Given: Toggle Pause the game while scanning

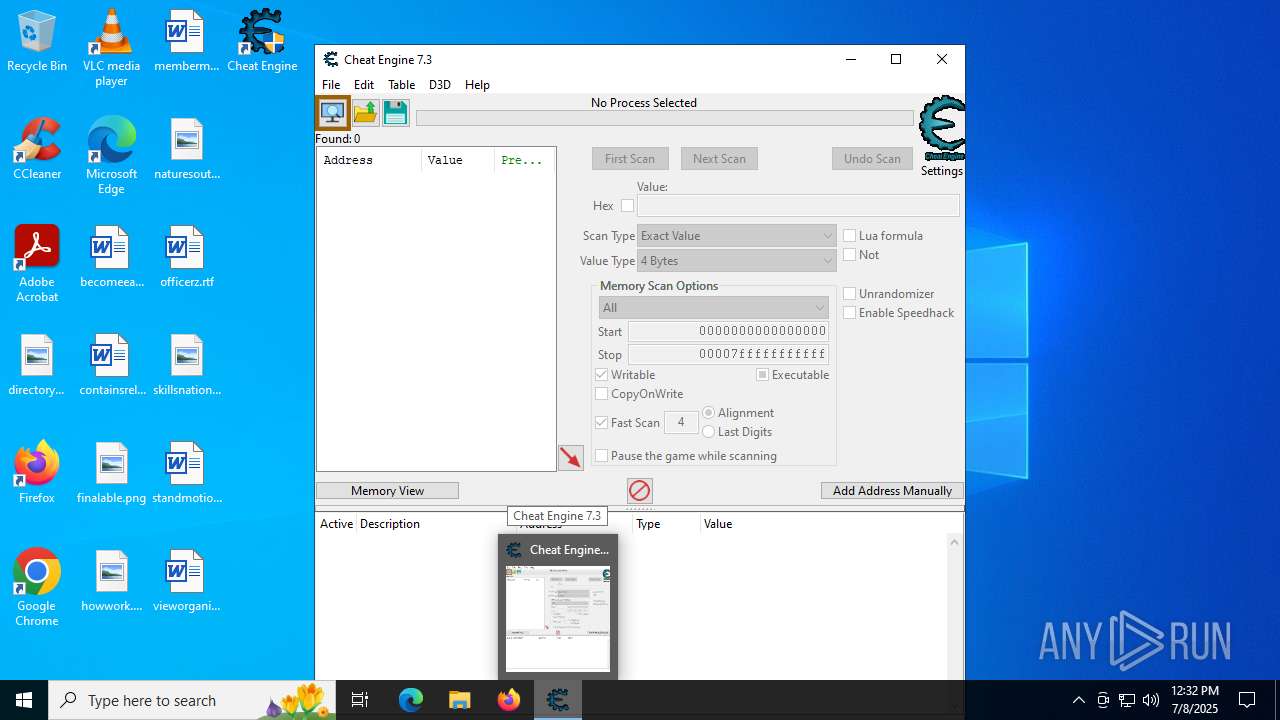Looking at the screenshot, I should 602,456.
